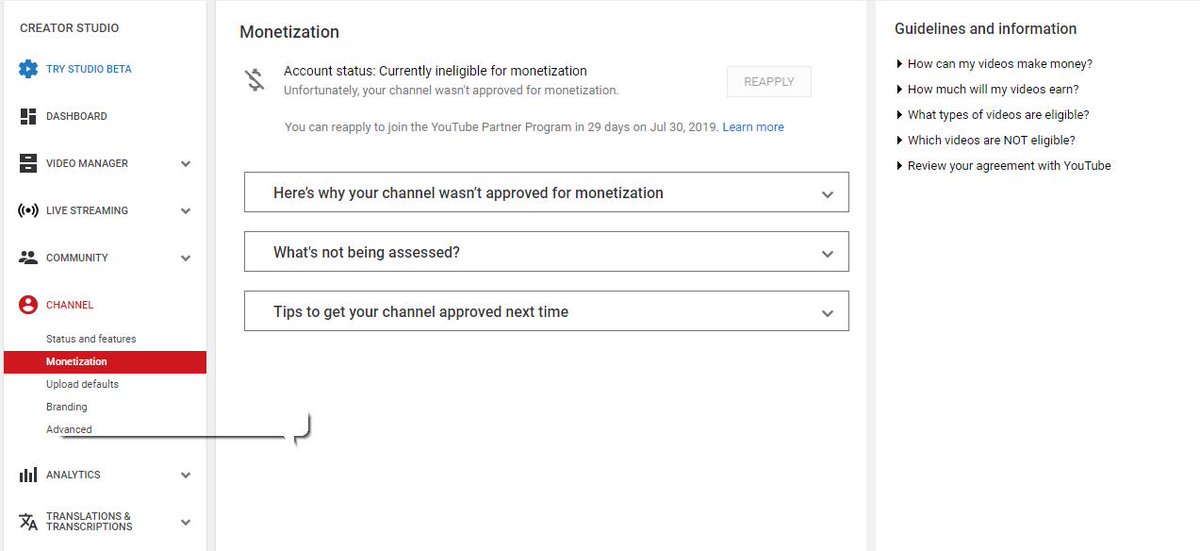1200x551 pixels.
Task: Open 'Here's why your channel wasn't approved' heading
Action: 468,193
